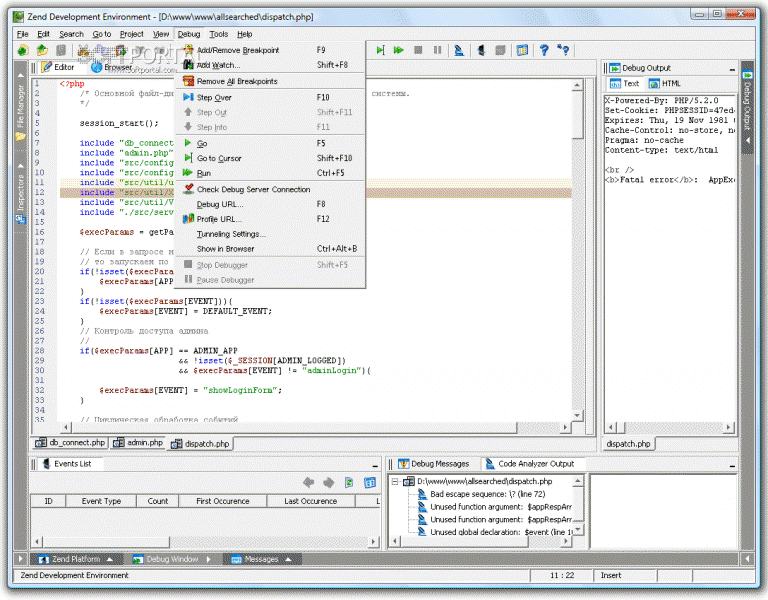Click the File Manager folder sidebar icon
The image size is (768, 600).
(20, 137)
